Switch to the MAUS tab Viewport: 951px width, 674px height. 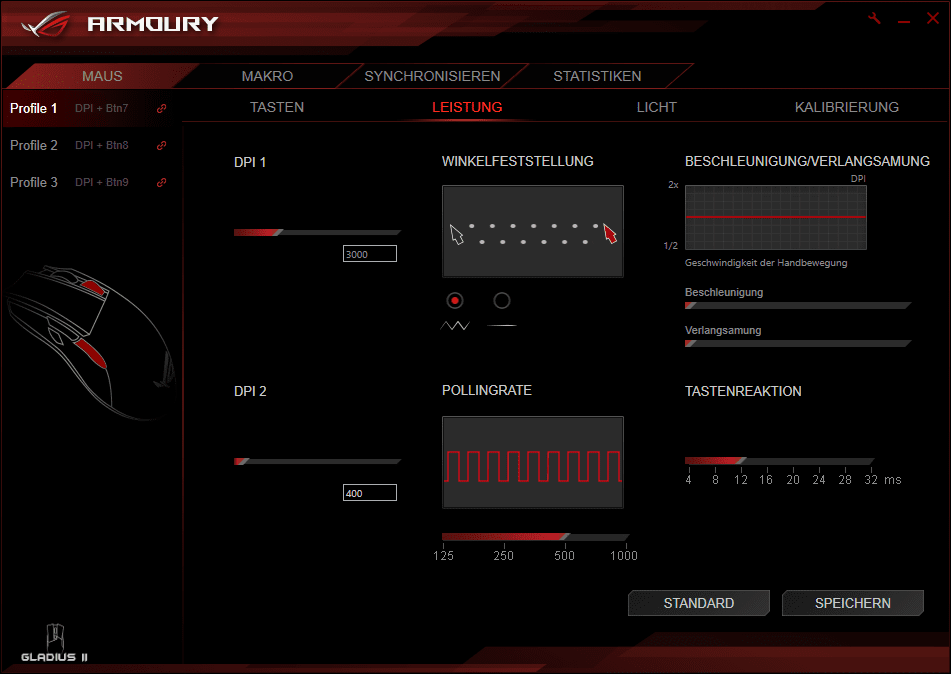[102, 76]
